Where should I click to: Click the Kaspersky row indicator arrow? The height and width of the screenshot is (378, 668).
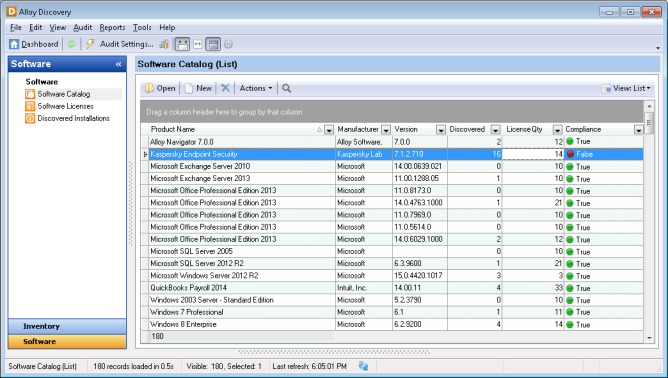[x=145, y=154]
